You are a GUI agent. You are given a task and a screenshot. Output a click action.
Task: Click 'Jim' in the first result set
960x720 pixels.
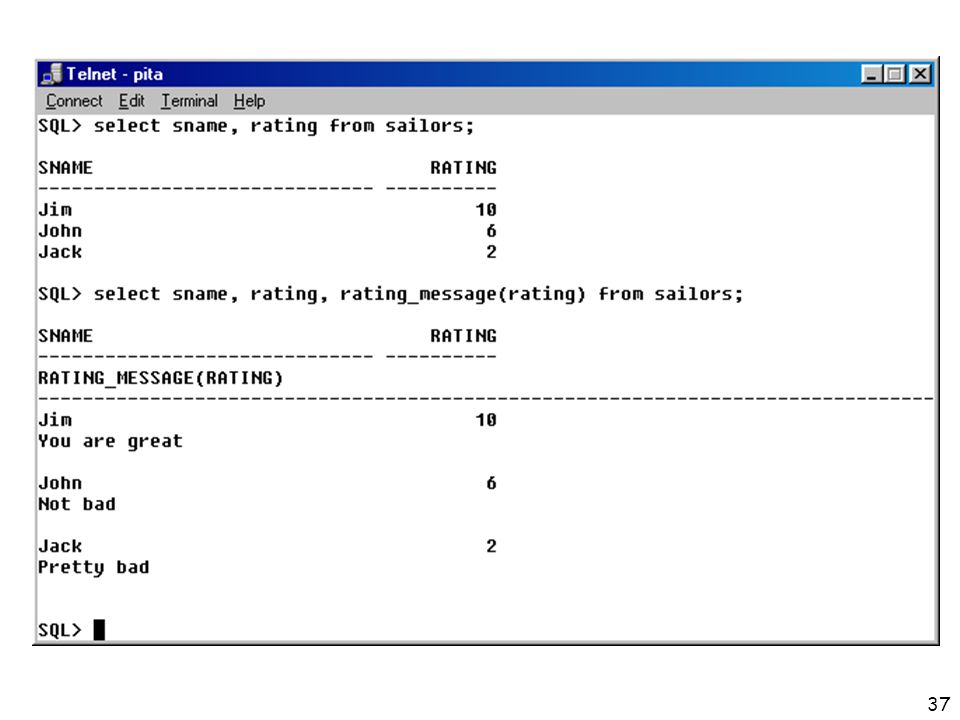[55, 210]
